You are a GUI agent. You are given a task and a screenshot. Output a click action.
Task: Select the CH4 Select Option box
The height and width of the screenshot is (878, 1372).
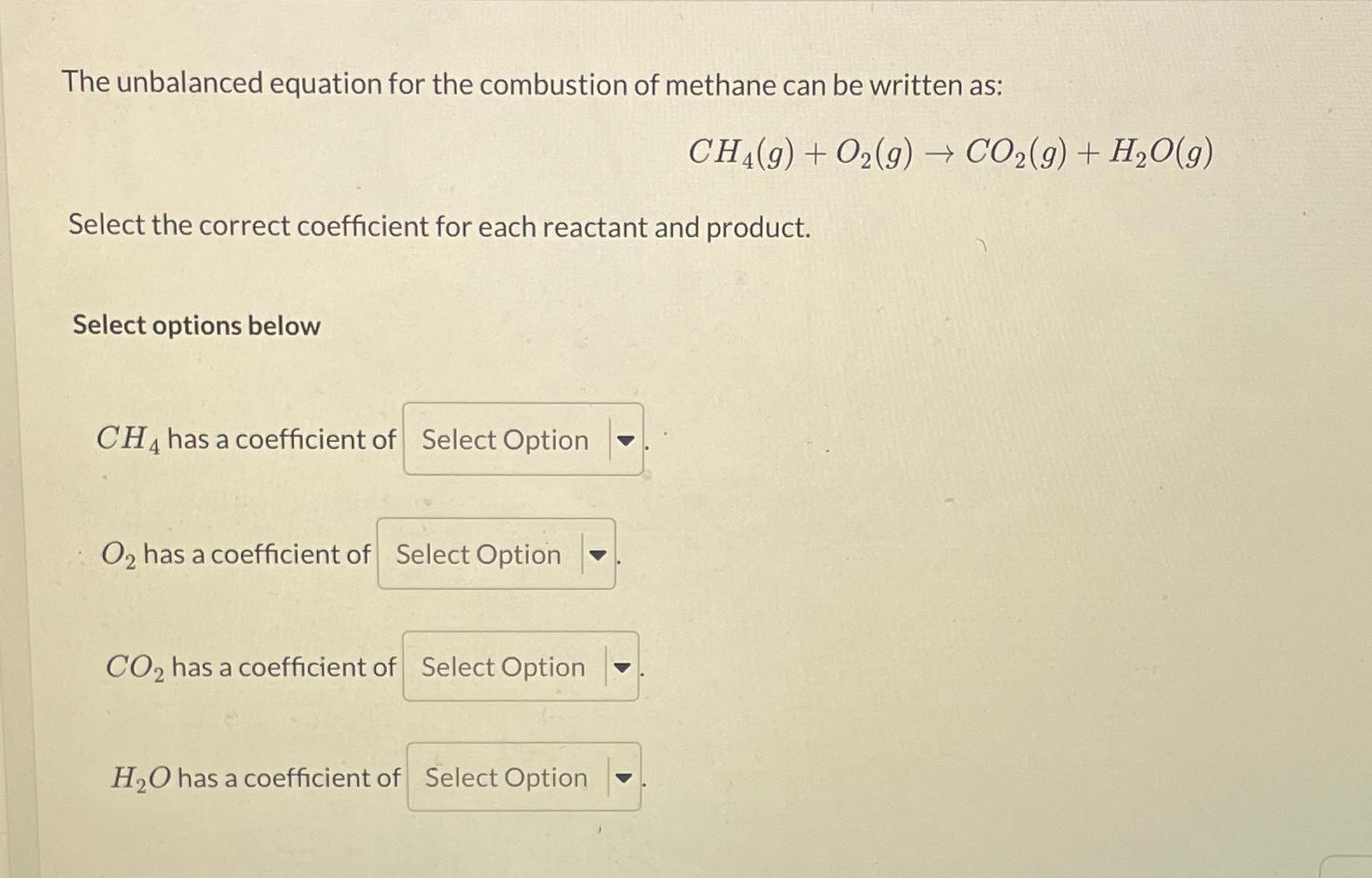[503, 440]
